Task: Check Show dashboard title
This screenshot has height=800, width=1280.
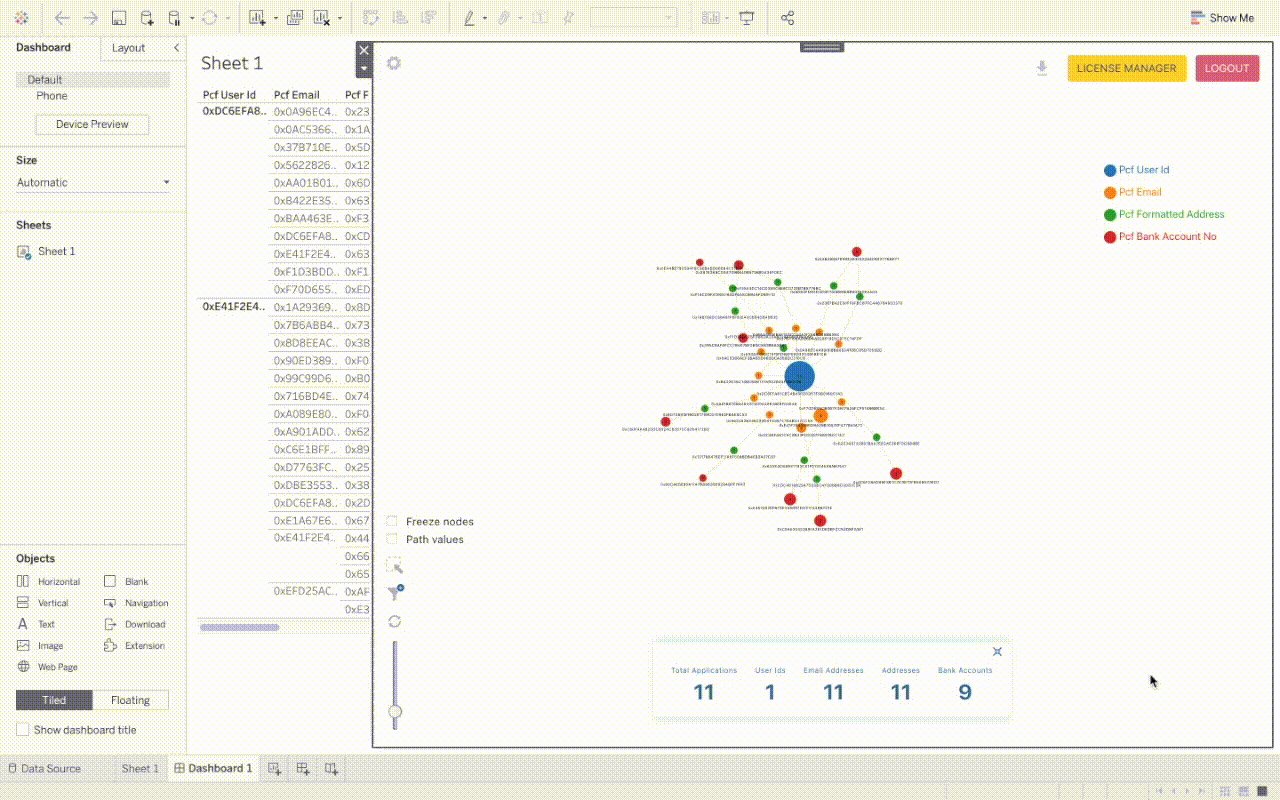Action: [x=23, y=730]
